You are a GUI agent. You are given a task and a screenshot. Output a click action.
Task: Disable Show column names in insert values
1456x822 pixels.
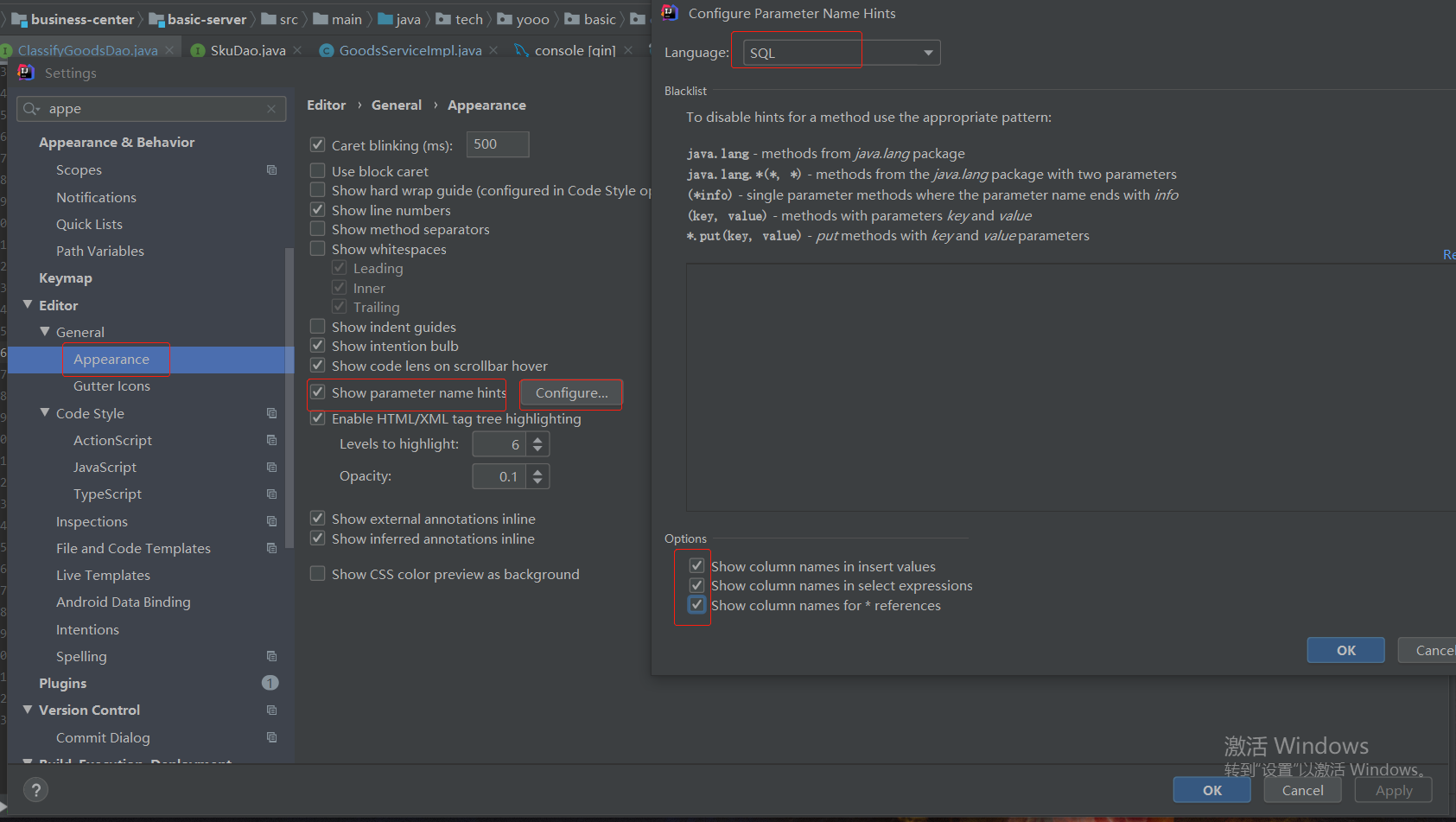(x=696, y=564)
